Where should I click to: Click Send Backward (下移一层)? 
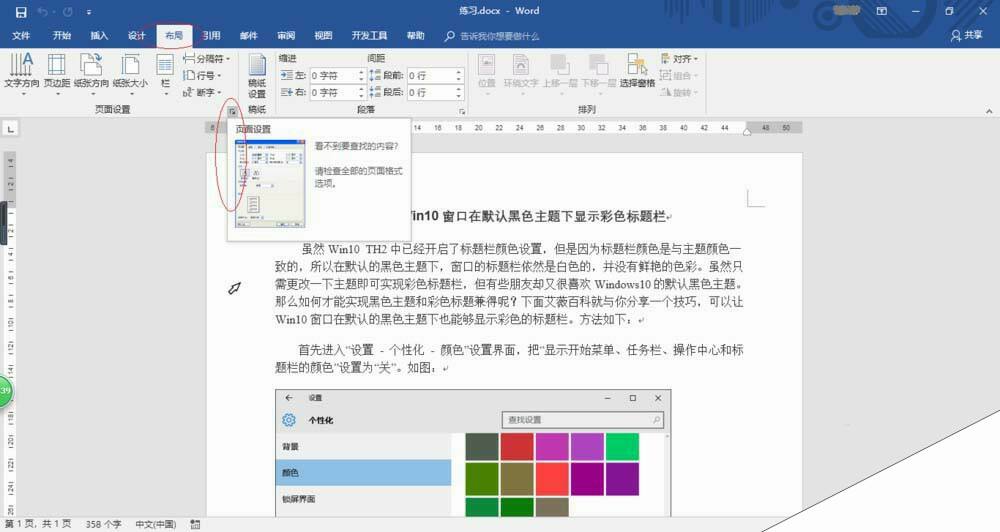click(598, 74)
